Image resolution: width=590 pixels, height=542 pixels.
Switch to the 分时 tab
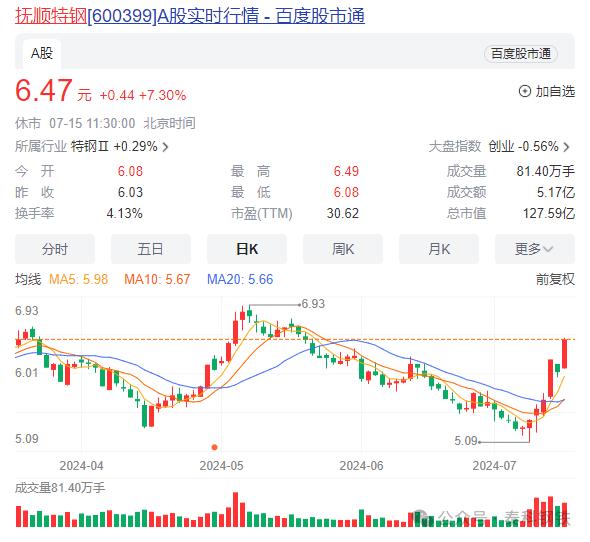pyautogui.click(x=55, y=249)
